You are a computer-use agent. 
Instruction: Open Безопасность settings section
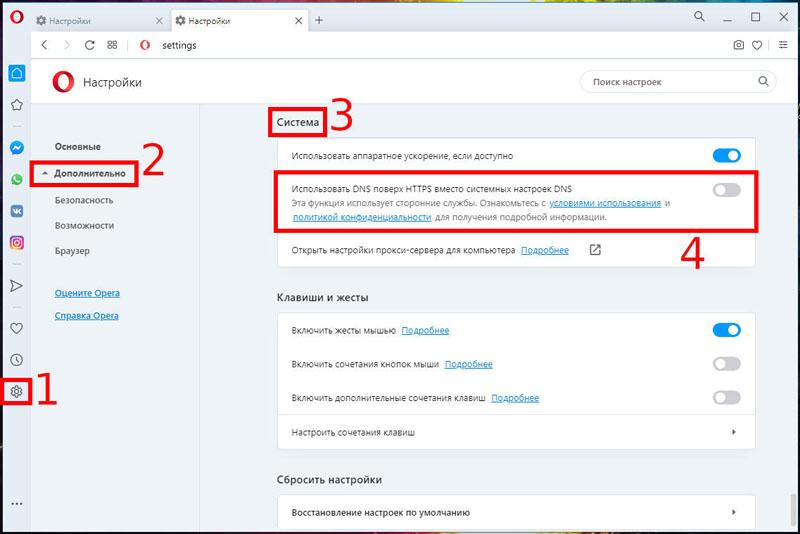point(84,200)
